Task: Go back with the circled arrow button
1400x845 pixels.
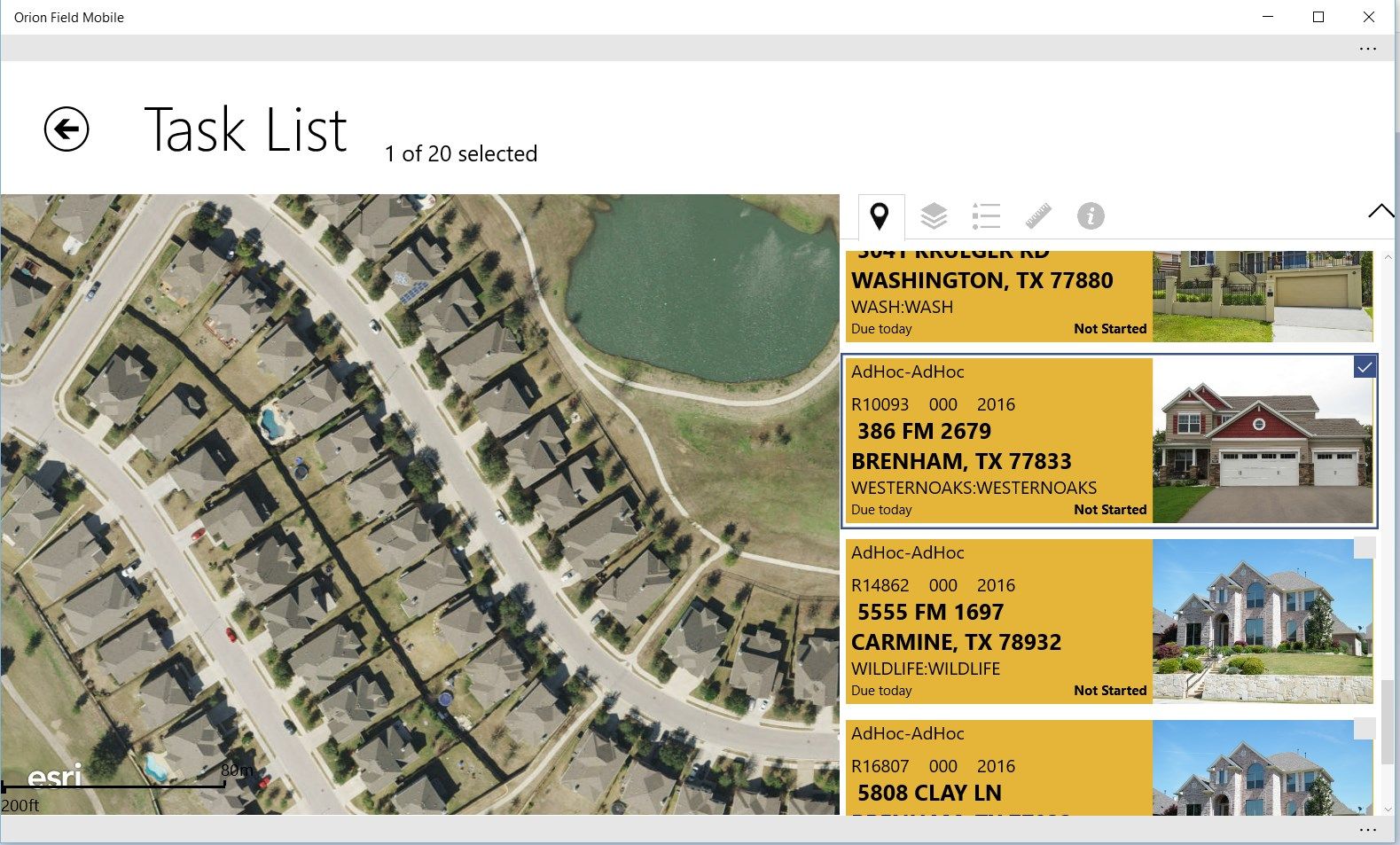Action: [66, 130]
